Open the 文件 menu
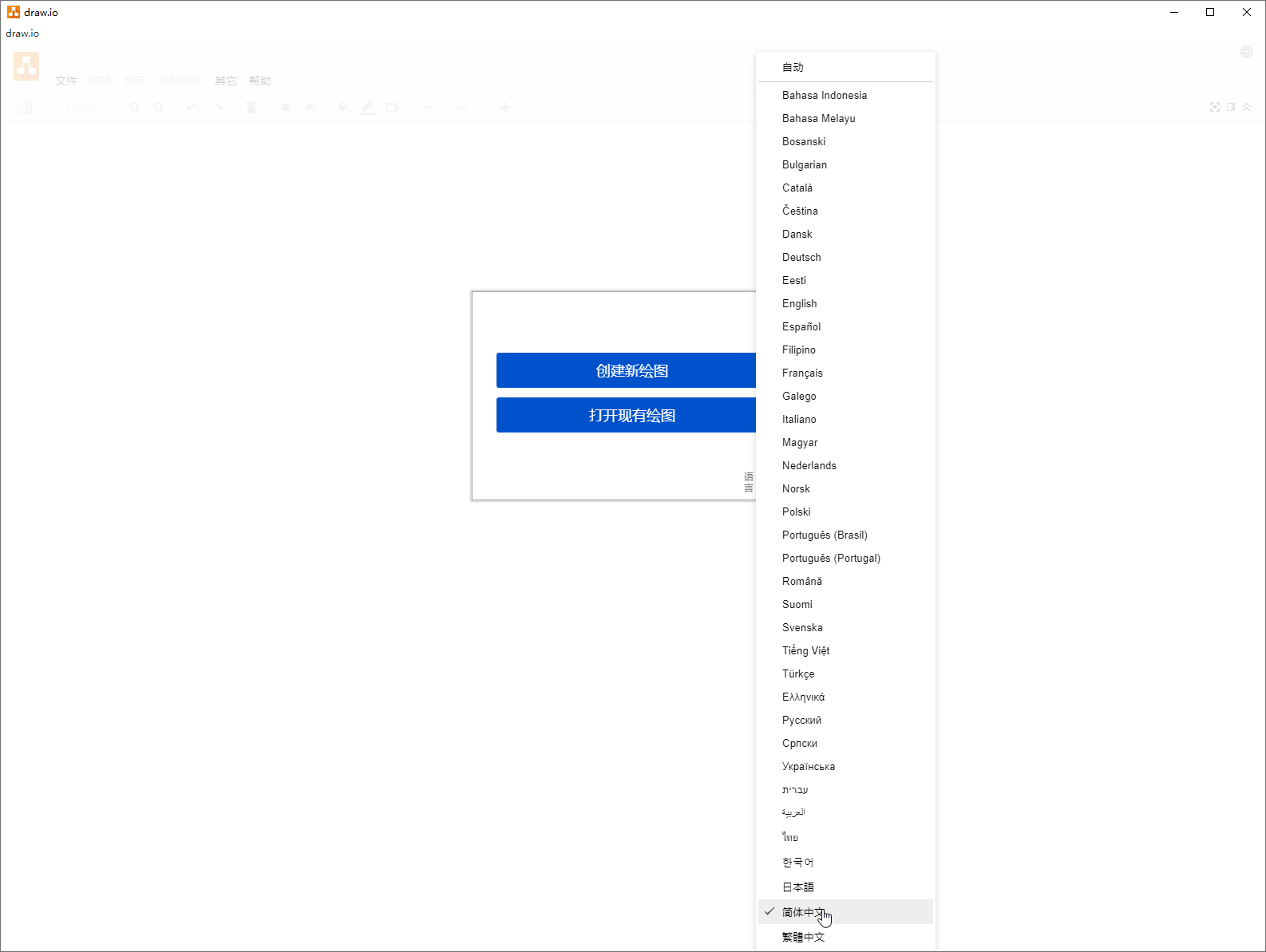This screenshot has width=1266, height=952. click(66, 81)
